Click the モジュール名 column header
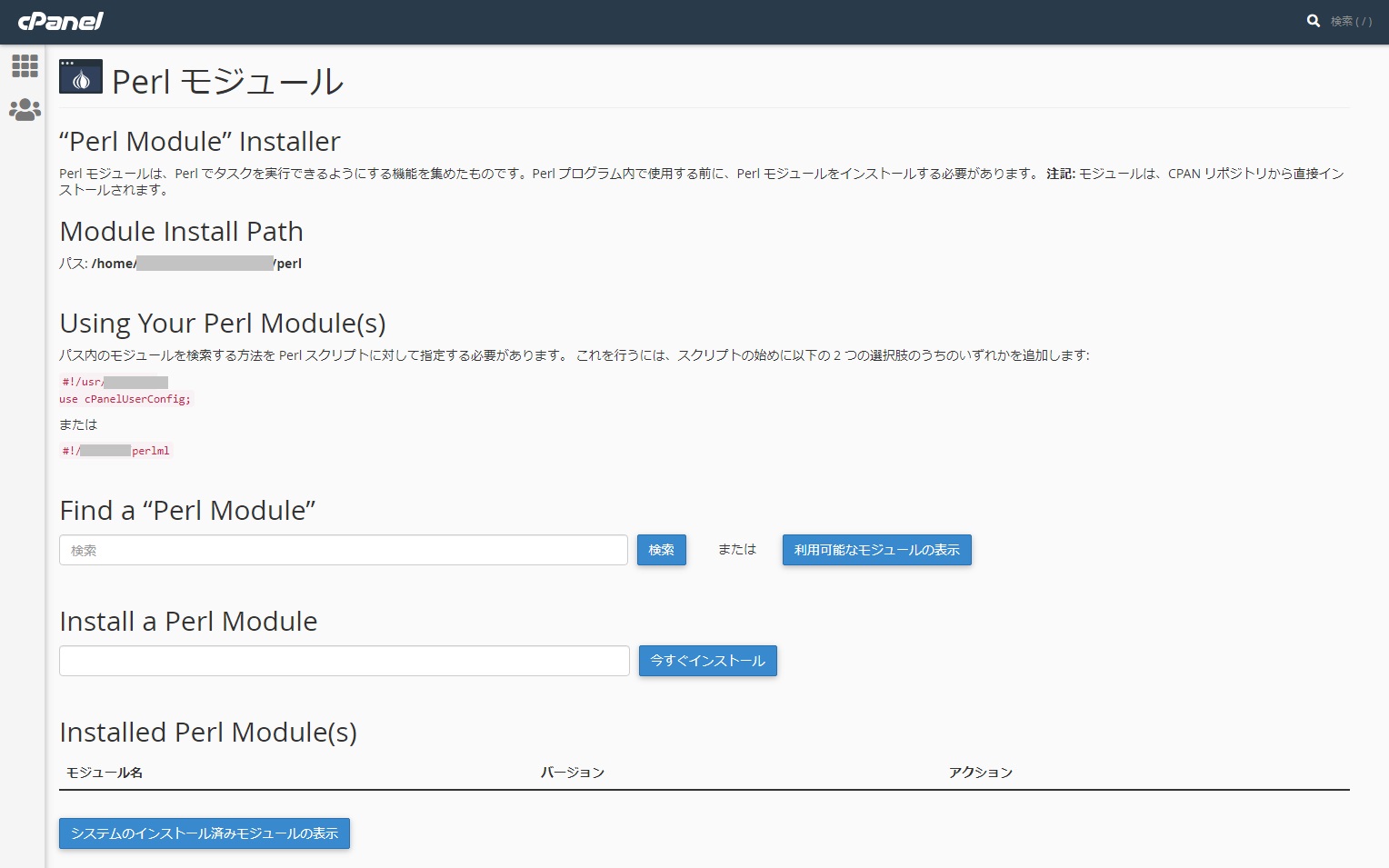This screenshot has width=1389, height=868. 105,773
